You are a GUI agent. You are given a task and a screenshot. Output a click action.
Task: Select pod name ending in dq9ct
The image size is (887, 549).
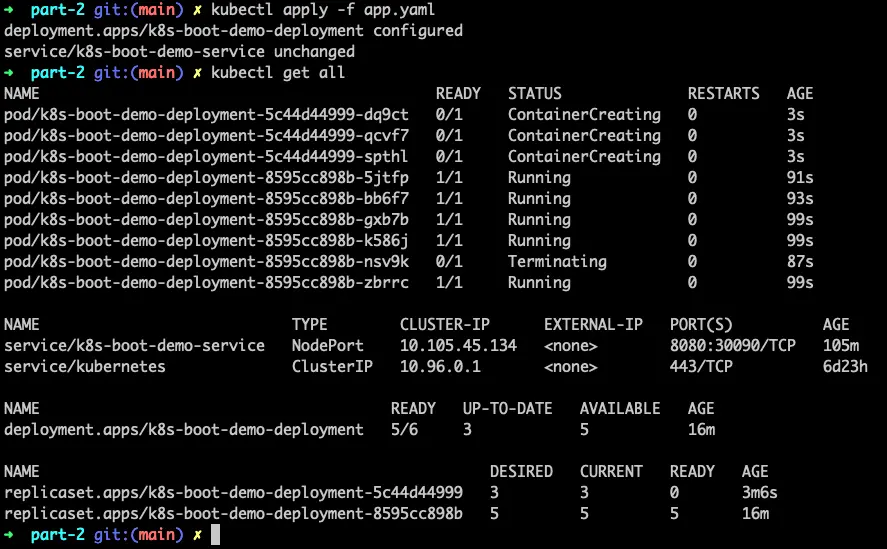[206, 114]
